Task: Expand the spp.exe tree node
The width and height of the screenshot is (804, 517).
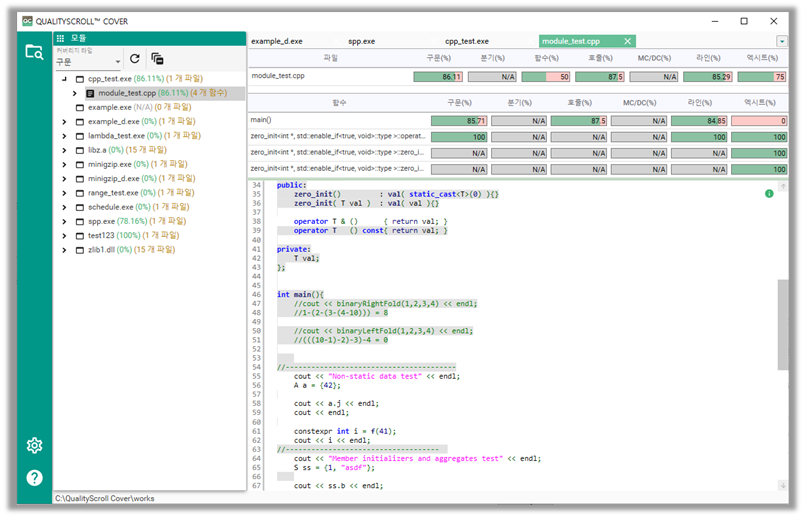Action: coord(64,222)
